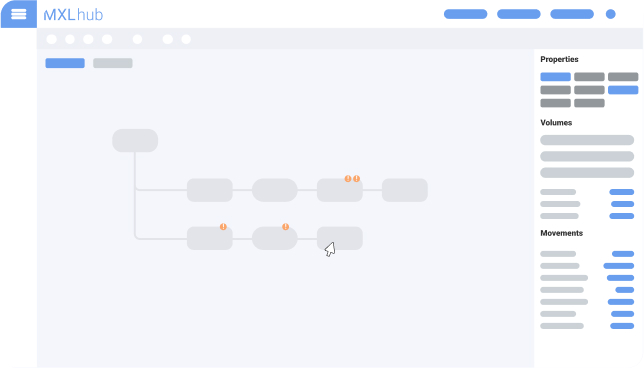Click first blue value under Movements
644x368 pixels.
tap(623, 254)
